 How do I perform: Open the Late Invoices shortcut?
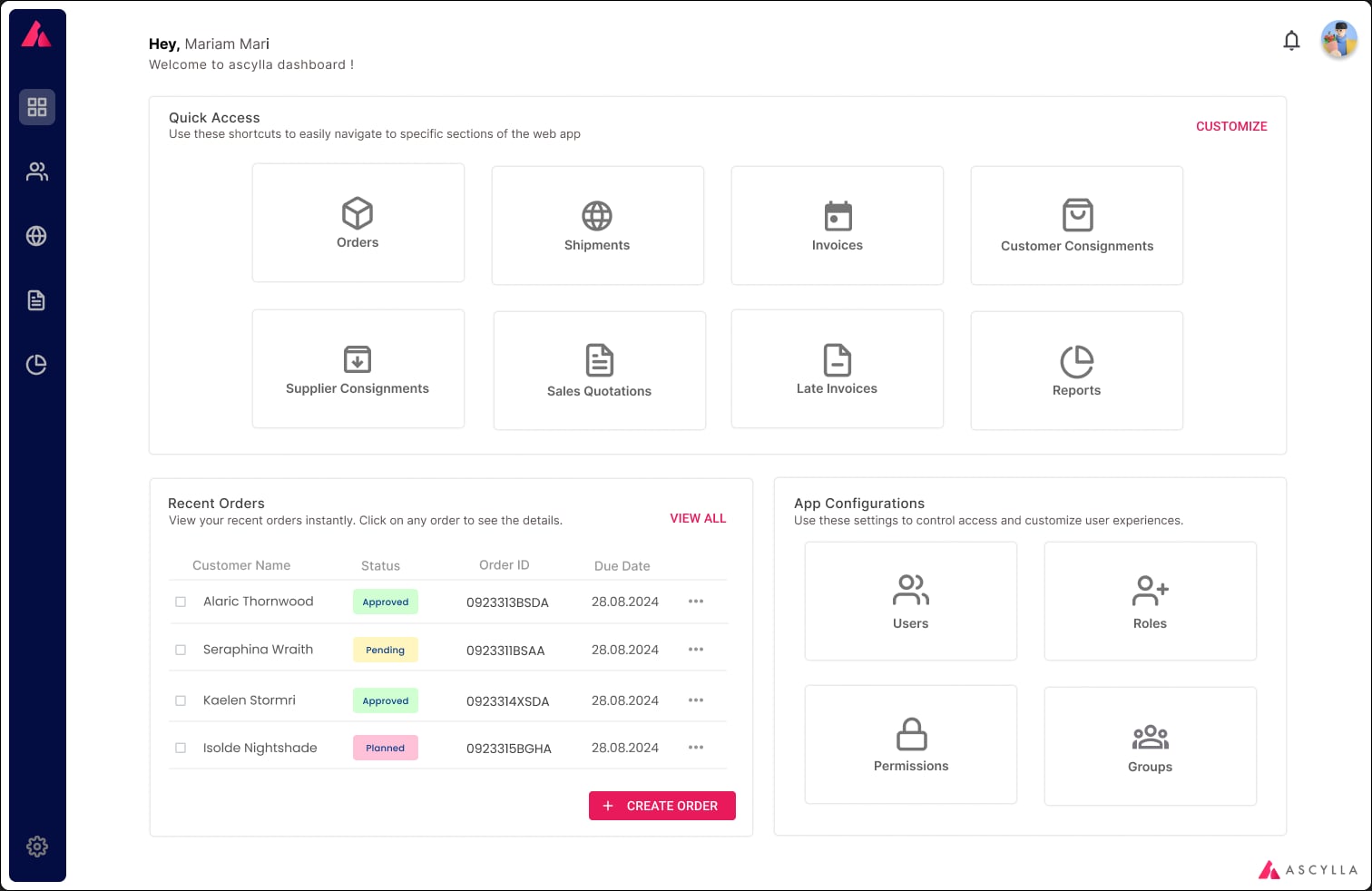837,359
